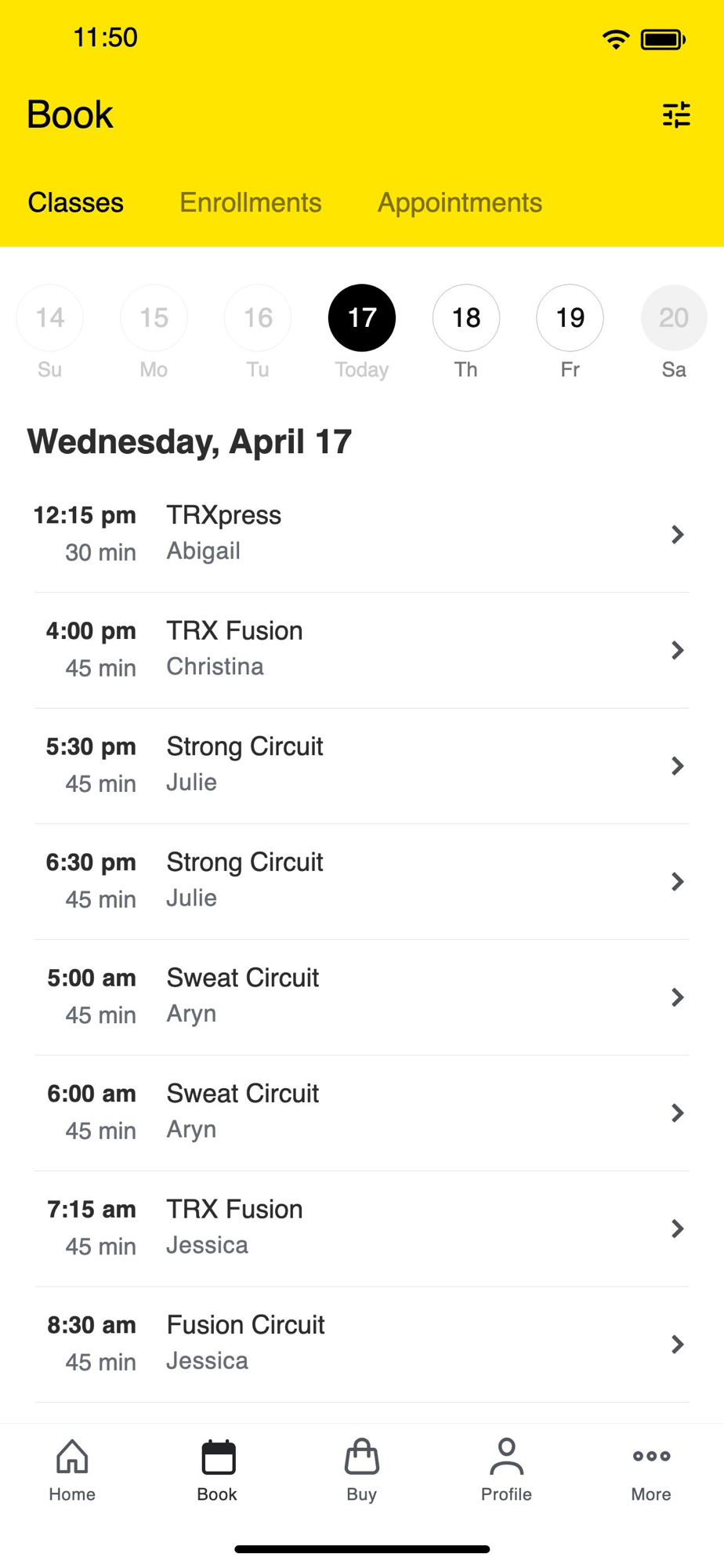Select Saturday the 20th date
The height and width of the screenshot is (1568, 724).
tap(674, 318)
